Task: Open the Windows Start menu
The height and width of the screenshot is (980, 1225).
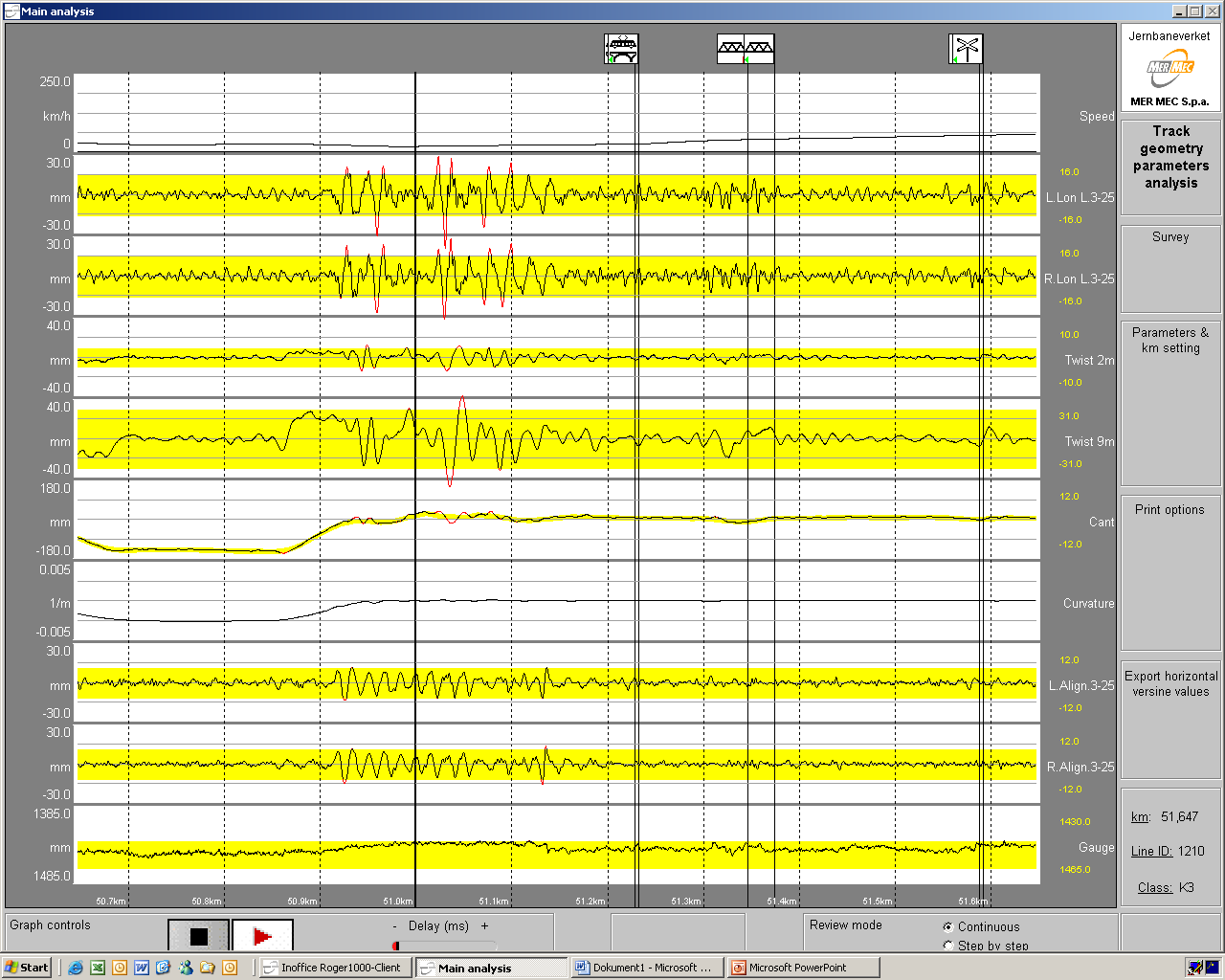Action: point(27,968)
